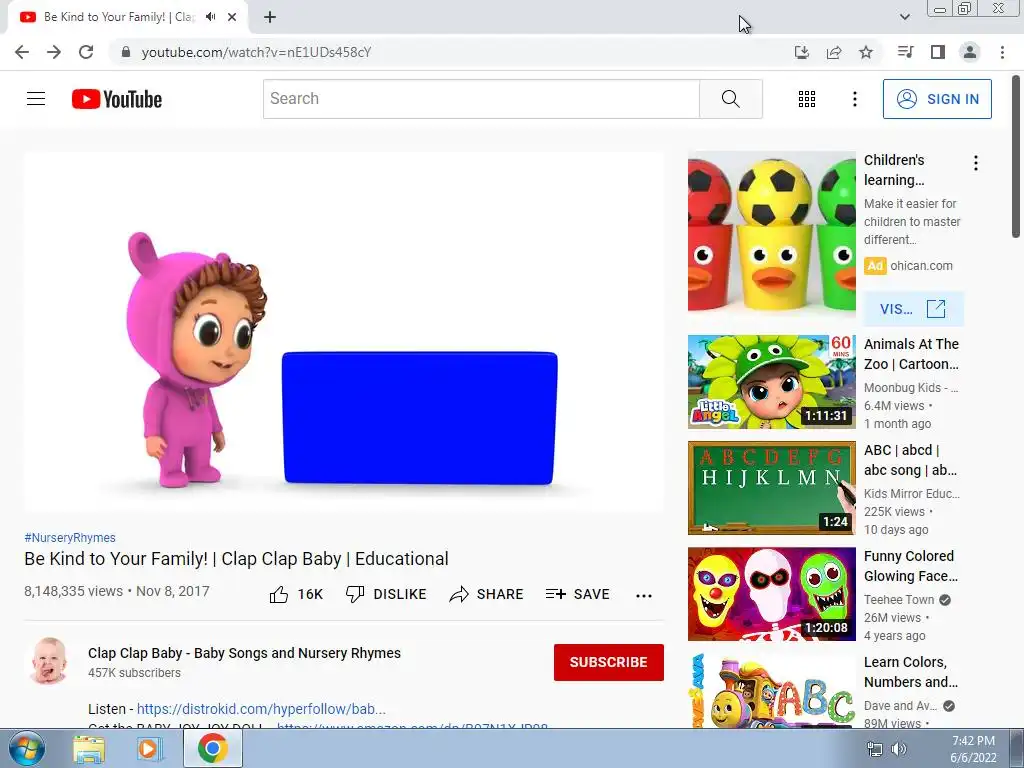Open Animals At The Zoo video thumbnail

(771, 382)
